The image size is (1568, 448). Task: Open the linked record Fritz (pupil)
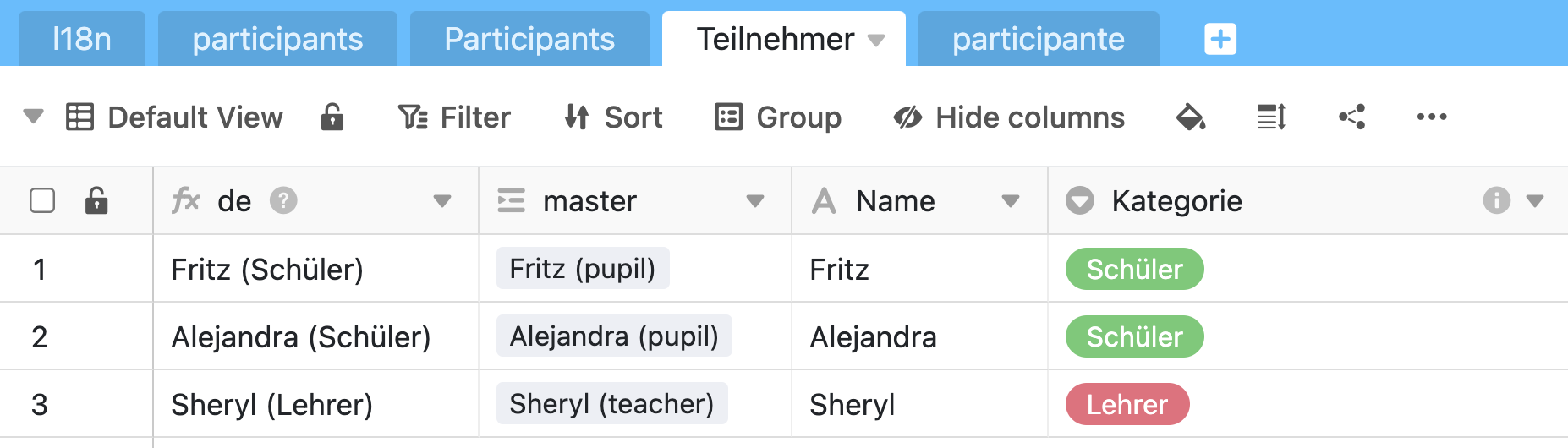click(x=582, y=269)
